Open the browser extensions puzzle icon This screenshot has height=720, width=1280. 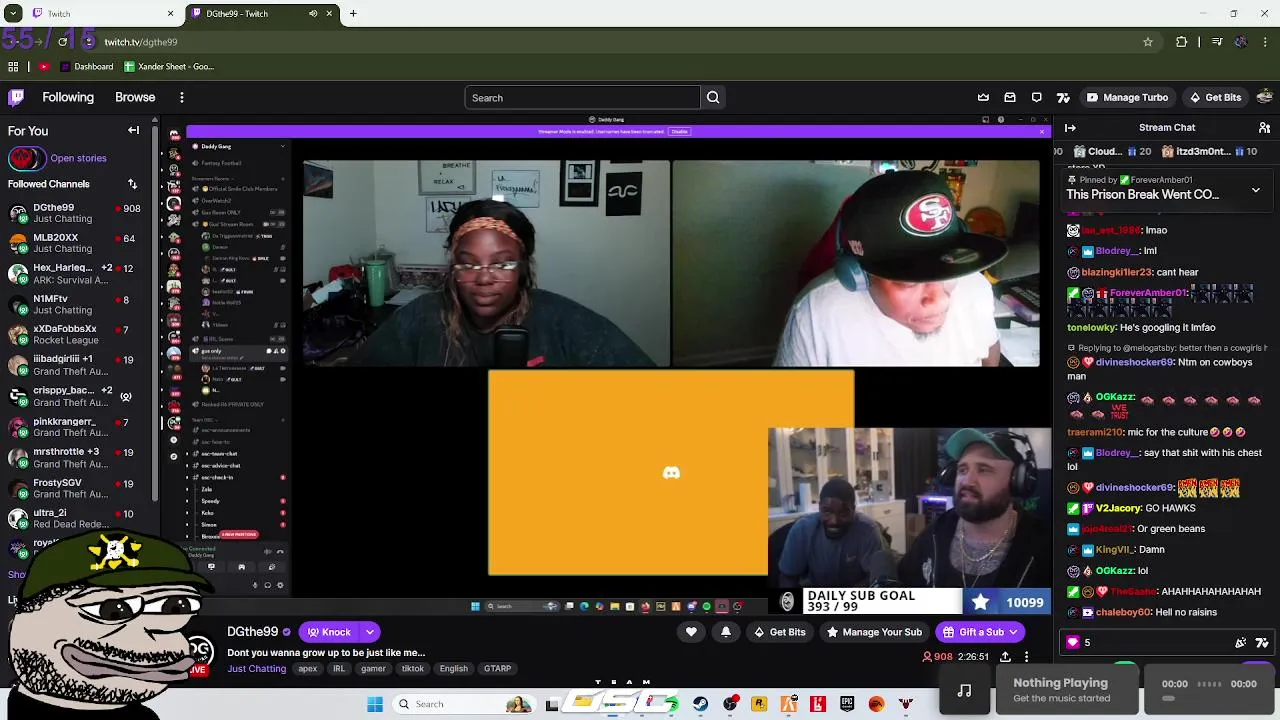tap(1182, 42)
